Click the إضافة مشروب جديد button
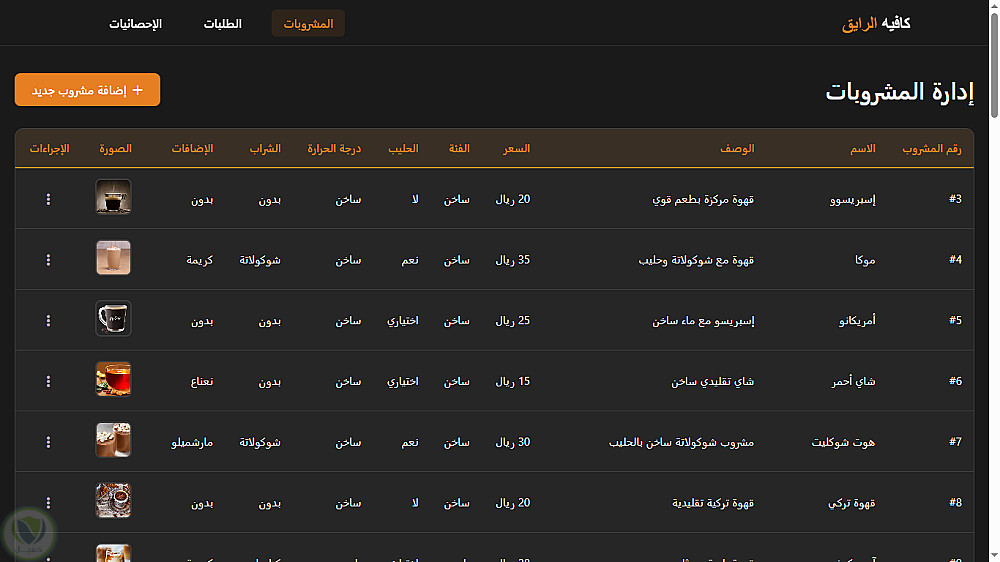Viewport: 1000px width, 562px height. [x=87, y=90]
